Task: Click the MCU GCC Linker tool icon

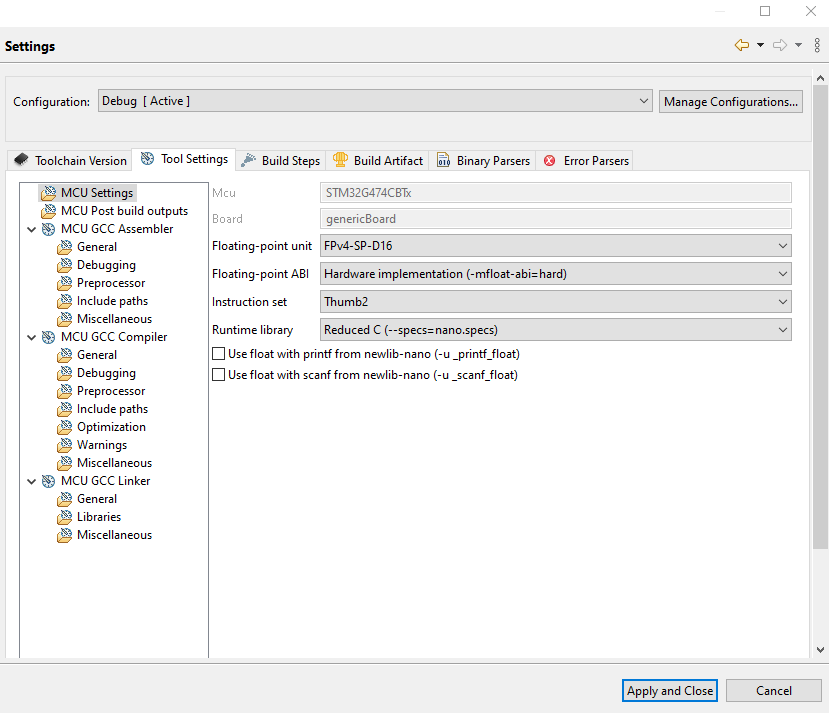Action: (x=48, y=480)
